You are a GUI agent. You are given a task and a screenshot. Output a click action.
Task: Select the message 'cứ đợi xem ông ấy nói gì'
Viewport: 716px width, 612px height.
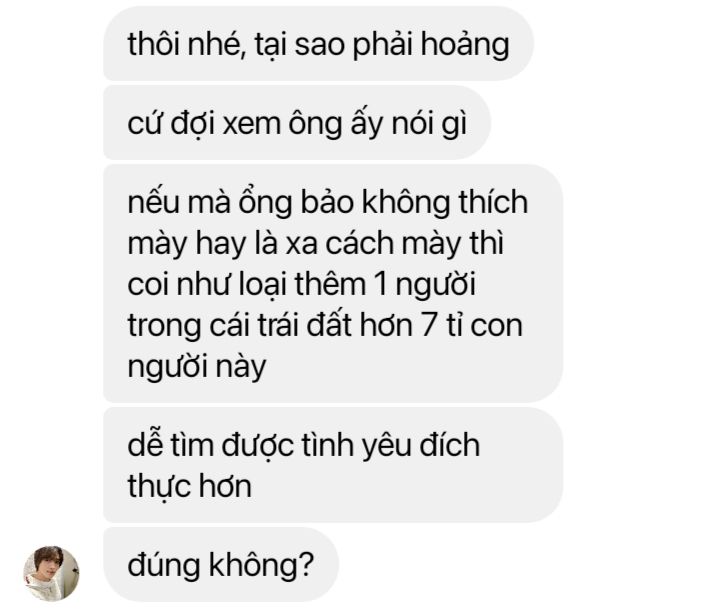point(297,123)
